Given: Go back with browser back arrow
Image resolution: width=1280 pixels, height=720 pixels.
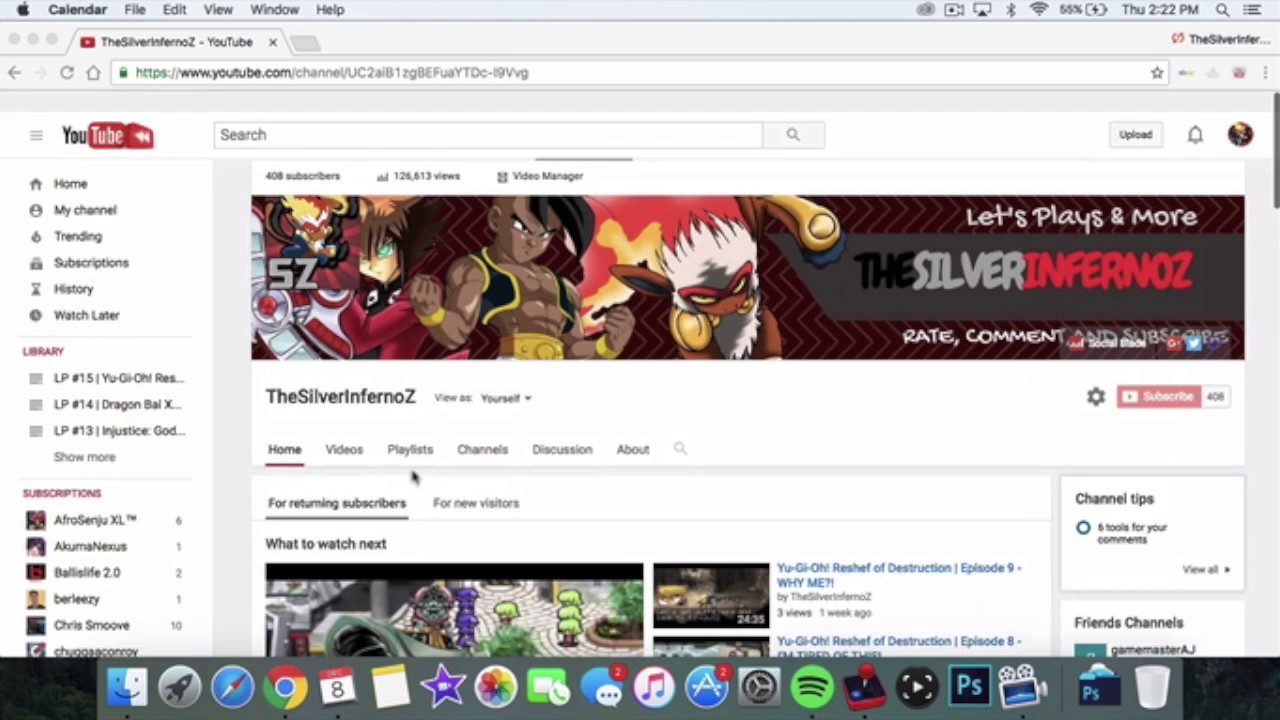Looking at the screenshot, I should tap(14, 73).
